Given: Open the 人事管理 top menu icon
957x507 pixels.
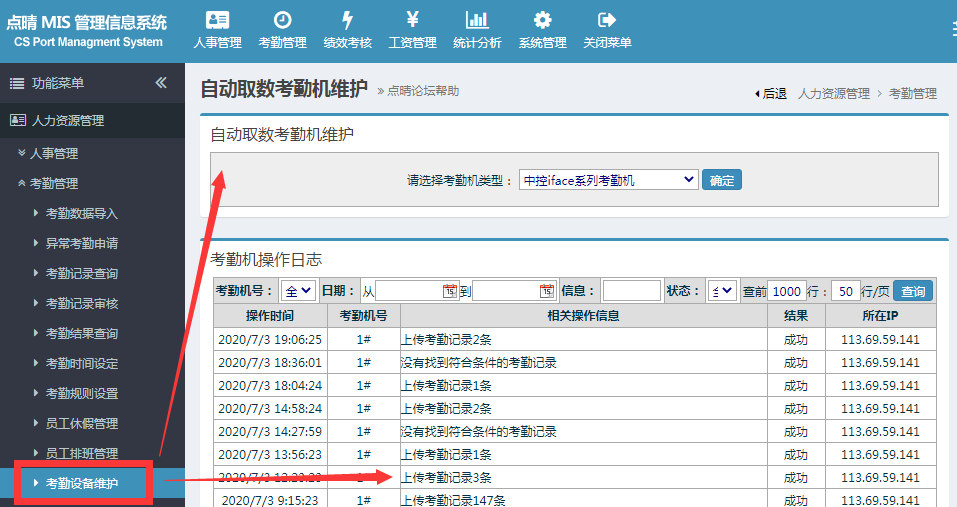Looking at the screenshot, I should [217, 20].
